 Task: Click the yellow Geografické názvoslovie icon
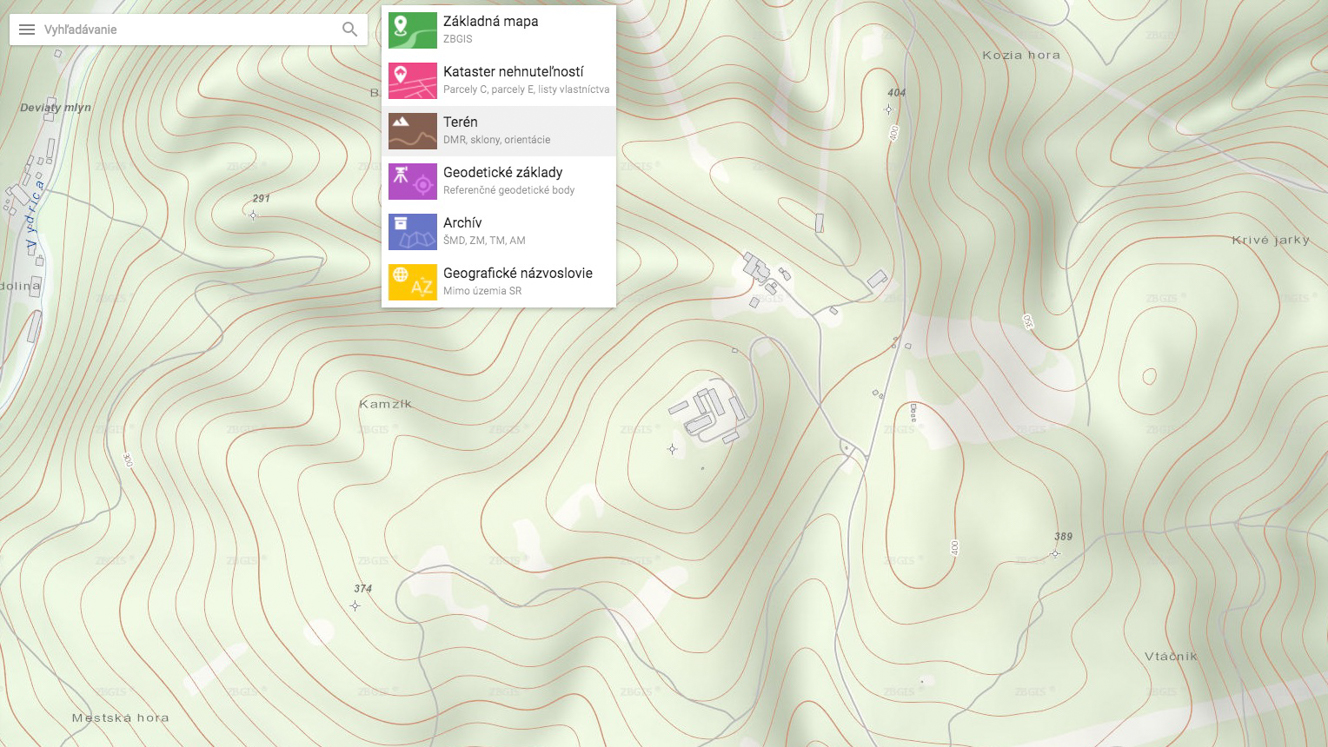tap(412, 282)
